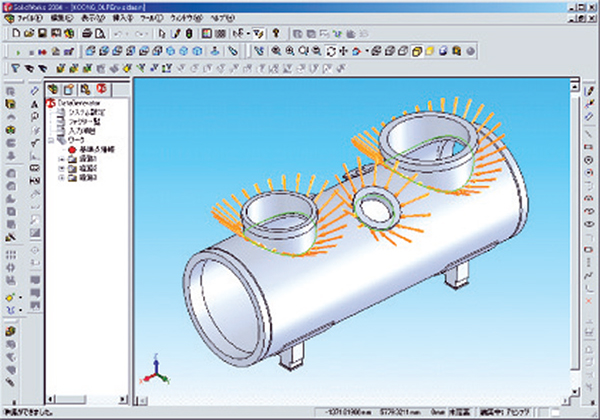Select the DataGenerator root tree item

coord(80,102)
